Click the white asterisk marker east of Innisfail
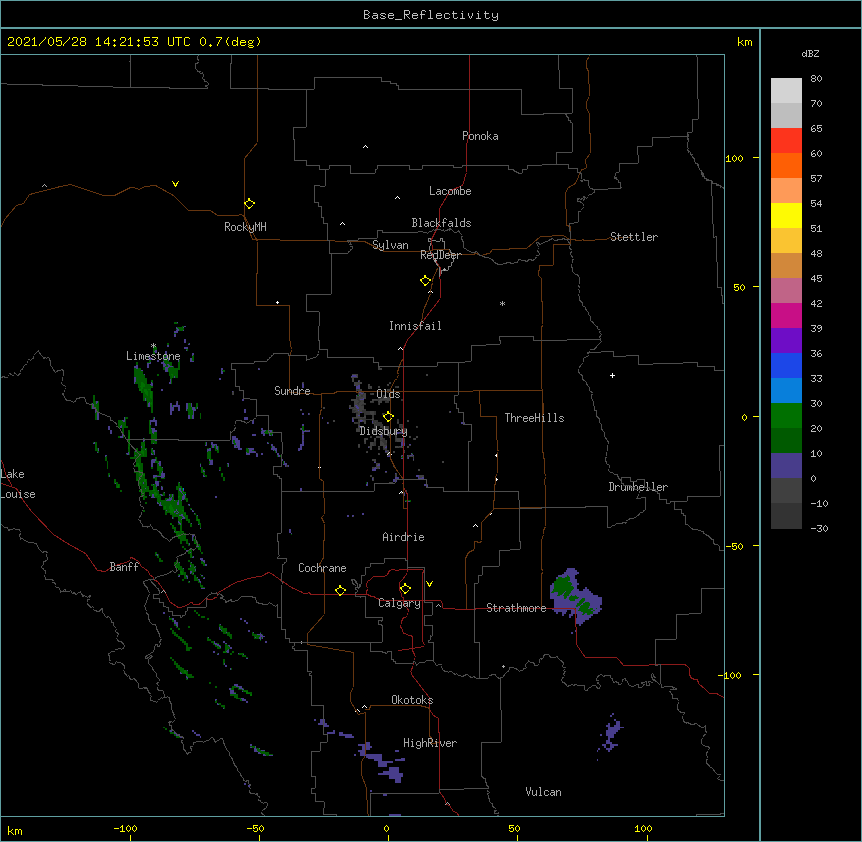862x842 pixels. click(x=502, y=303)
